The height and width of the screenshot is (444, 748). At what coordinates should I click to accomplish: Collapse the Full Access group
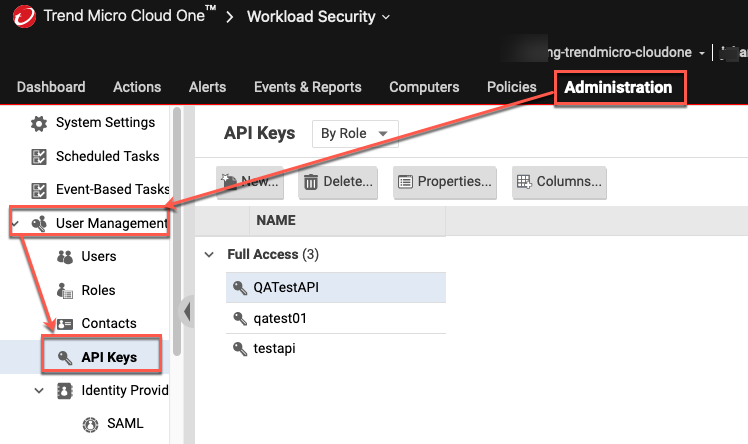(x=209, y=255)
